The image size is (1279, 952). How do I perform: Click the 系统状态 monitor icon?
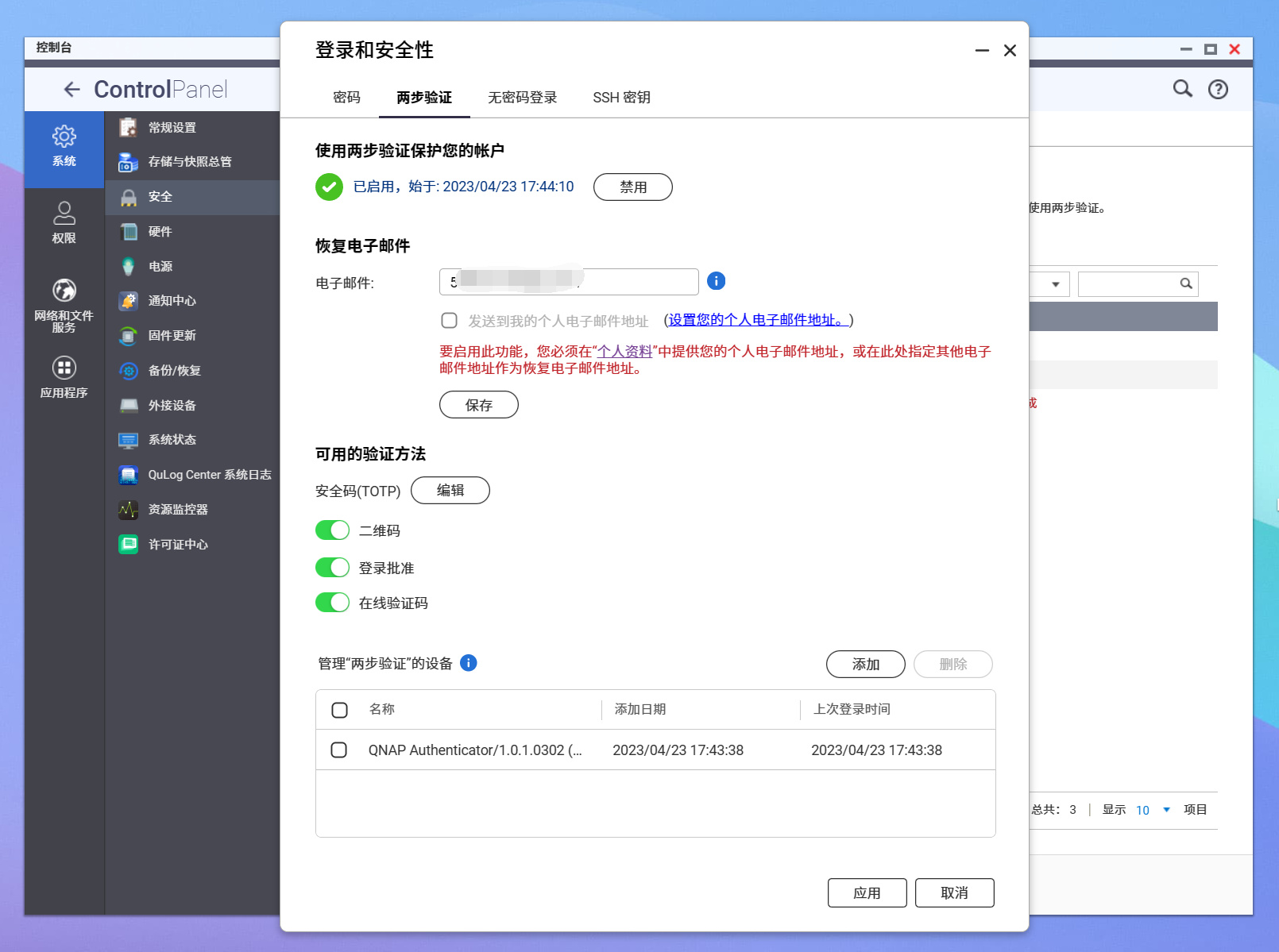click(x=128, y=440)
